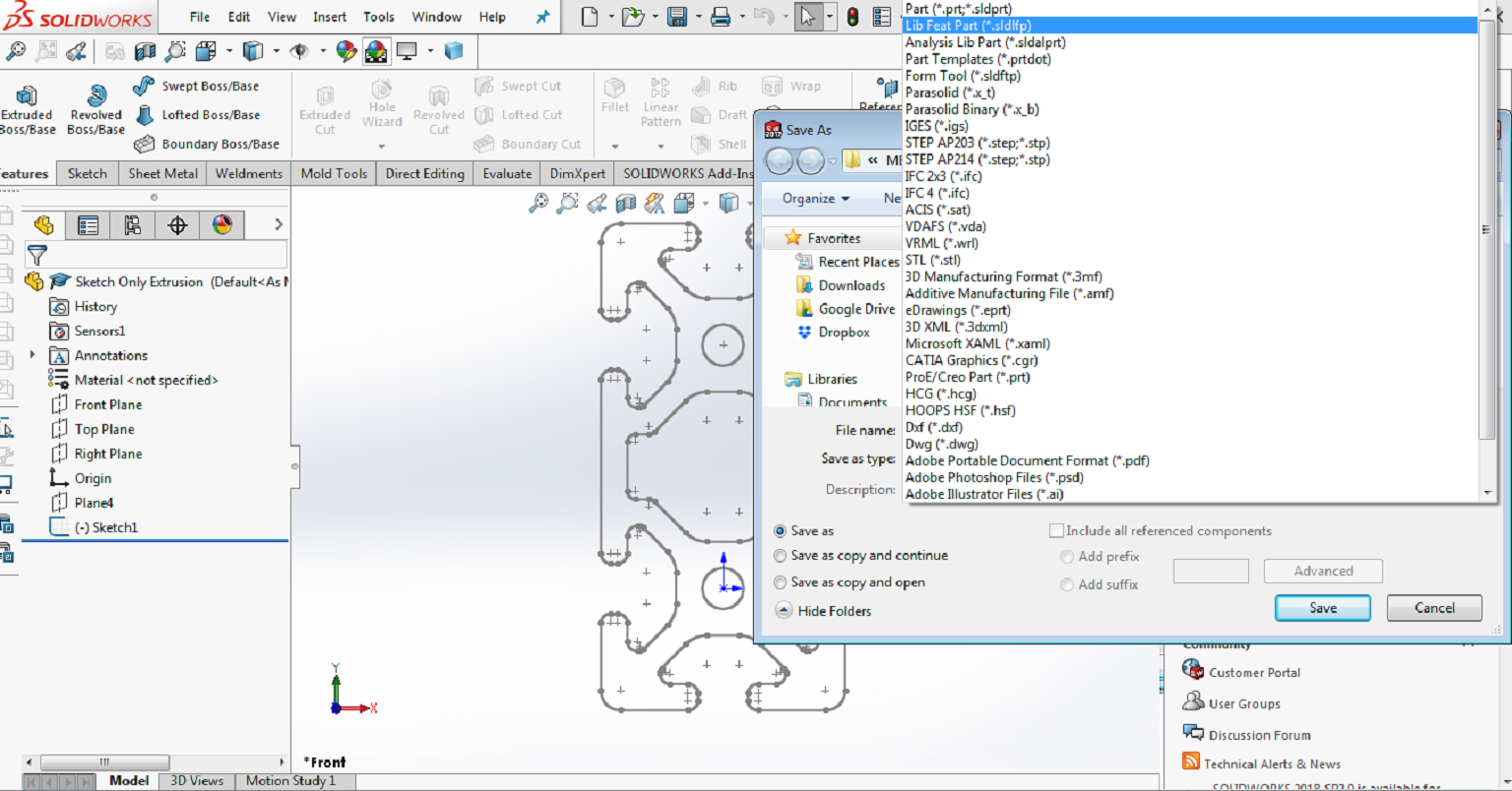Check 'Include all referenced components'
The image size is (1512, 791).
pyautogui.click(x=1057, y=530)
